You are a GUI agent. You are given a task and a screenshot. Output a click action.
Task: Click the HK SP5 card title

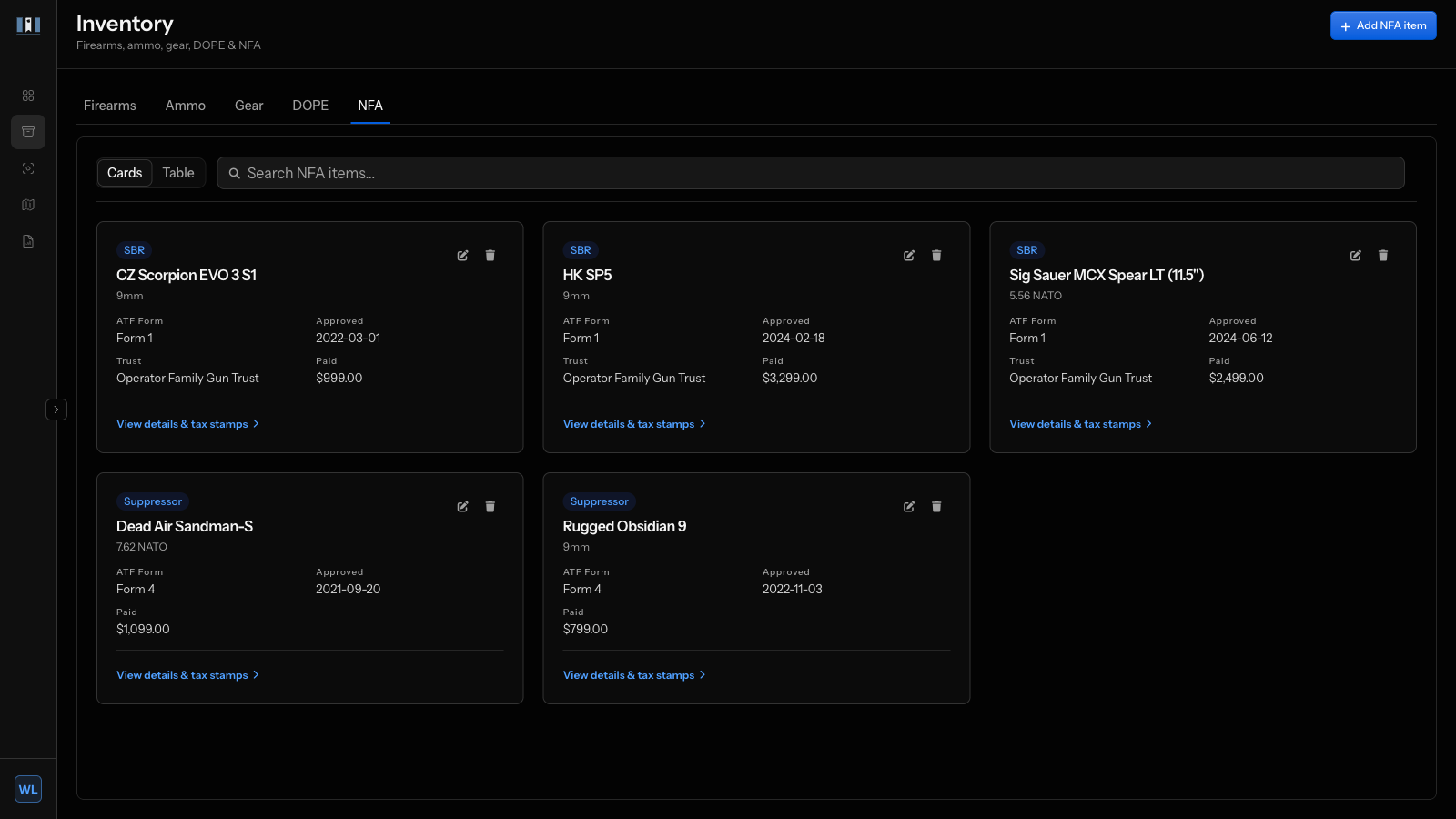[588, 275]
